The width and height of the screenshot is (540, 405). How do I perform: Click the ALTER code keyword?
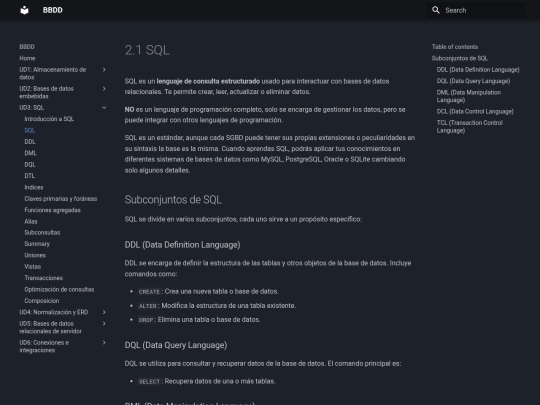pos(148,306)
